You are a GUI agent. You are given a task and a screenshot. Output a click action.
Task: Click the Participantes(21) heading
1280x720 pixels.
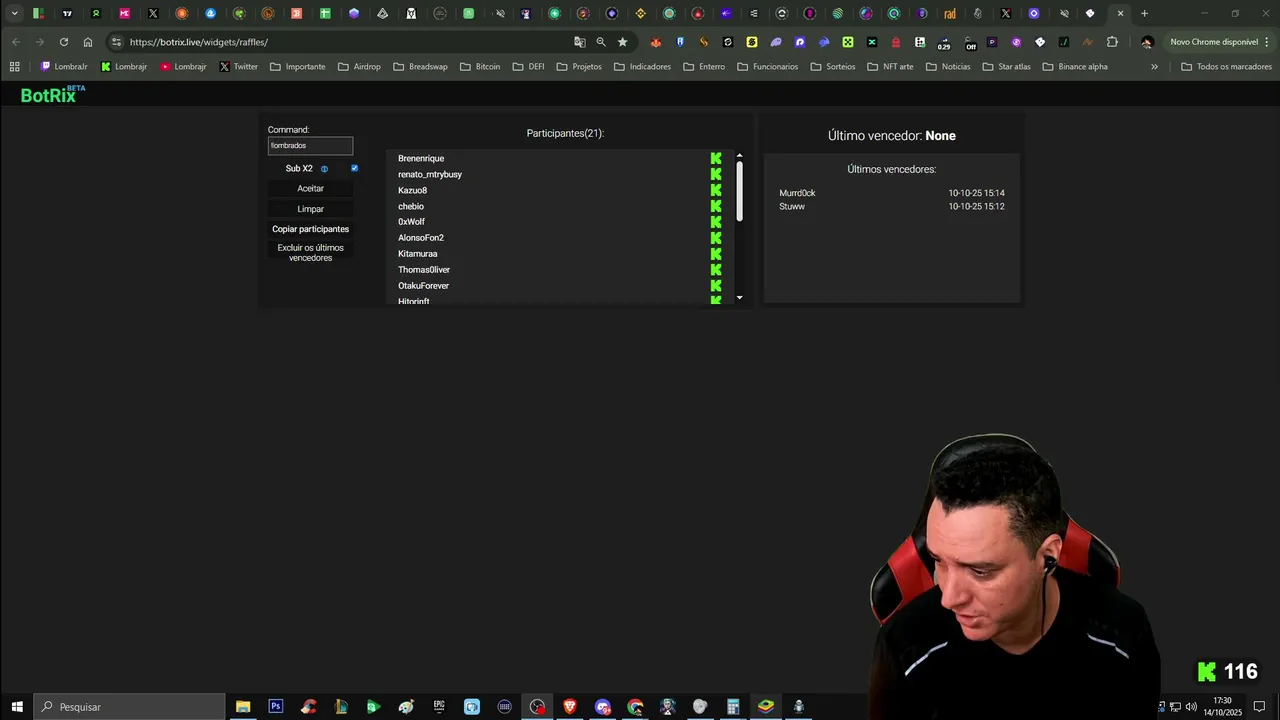coord(565,133)
